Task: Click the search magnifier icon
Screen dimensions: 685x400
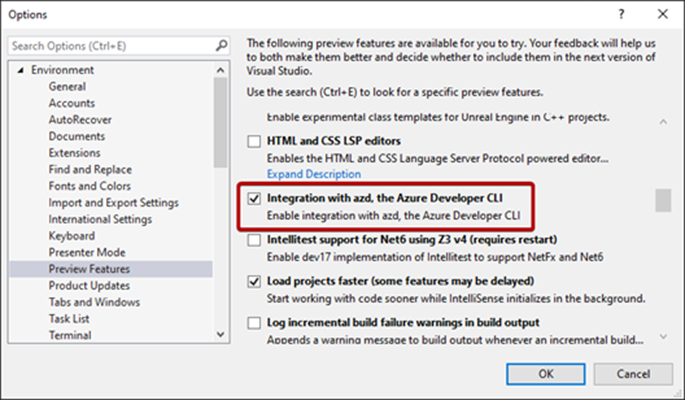Action: [x=221, y=46]
